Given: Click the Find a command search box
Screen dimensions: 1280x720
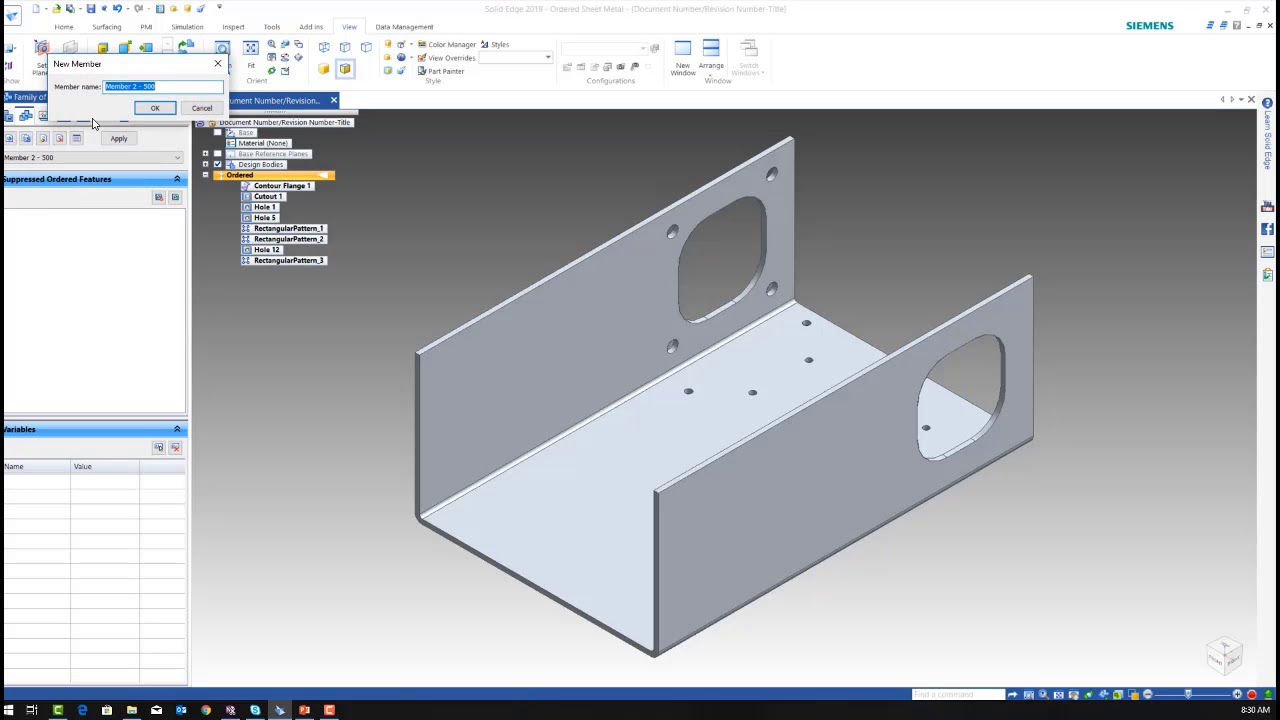Looking at the screenshot, I should click(956, 694).
